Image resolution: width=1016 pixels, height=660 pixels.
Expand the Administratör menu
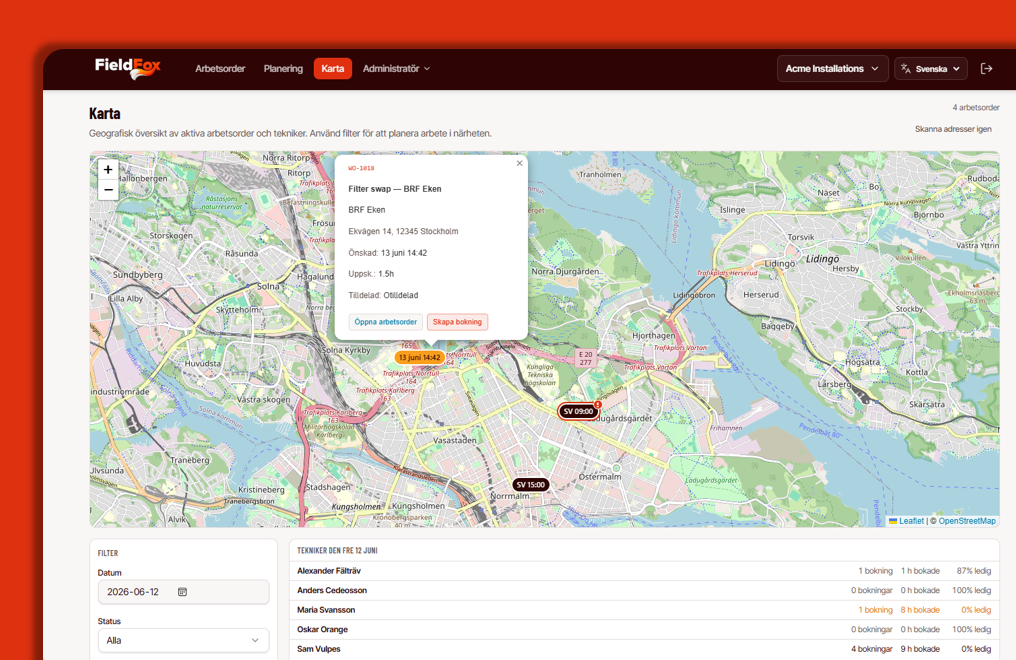(x=396, y=69)
